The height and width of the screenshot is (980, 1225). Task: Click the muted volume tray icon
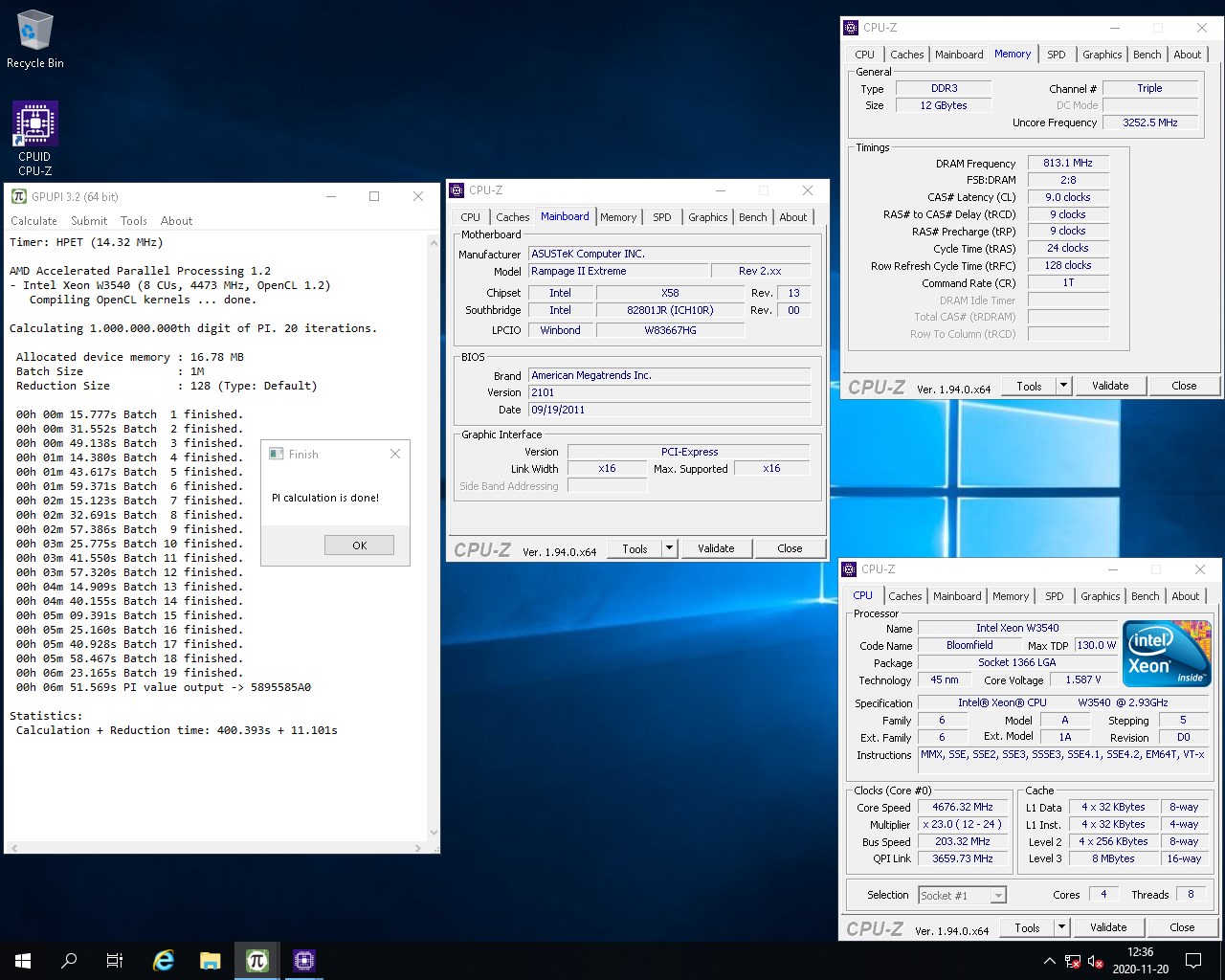[x=1096, y=961]
